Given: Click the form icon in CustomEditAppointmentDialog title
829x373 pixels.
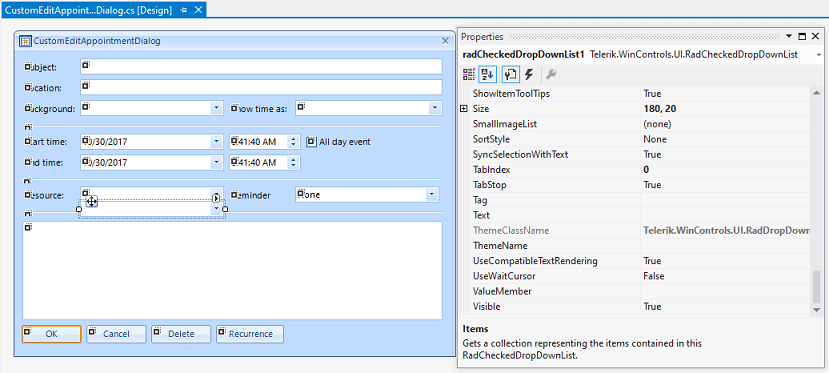Looking at the screenshot, I should 25,41.
